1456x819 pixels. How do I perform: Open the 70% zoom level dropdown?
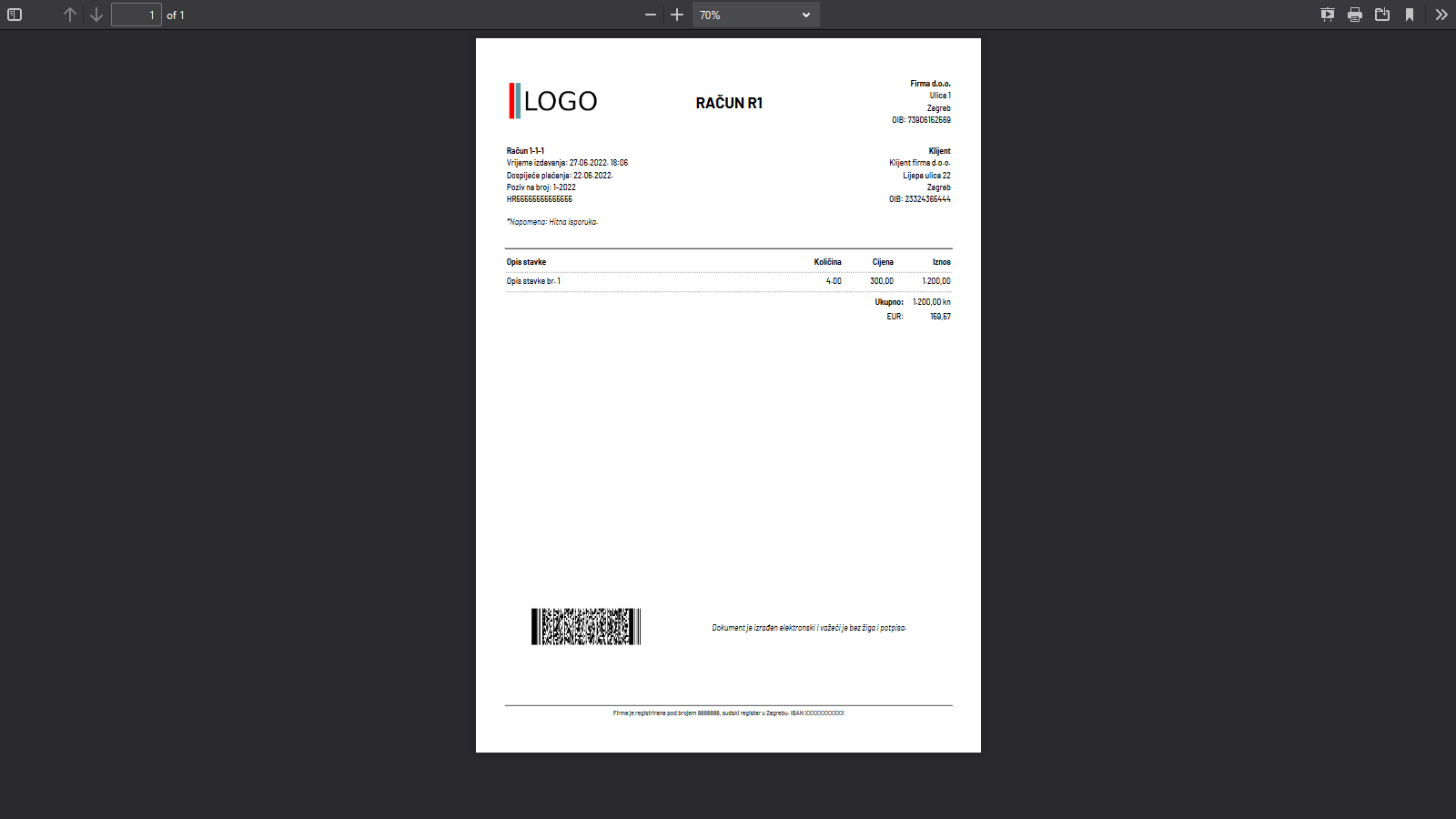tap(755, 15)
